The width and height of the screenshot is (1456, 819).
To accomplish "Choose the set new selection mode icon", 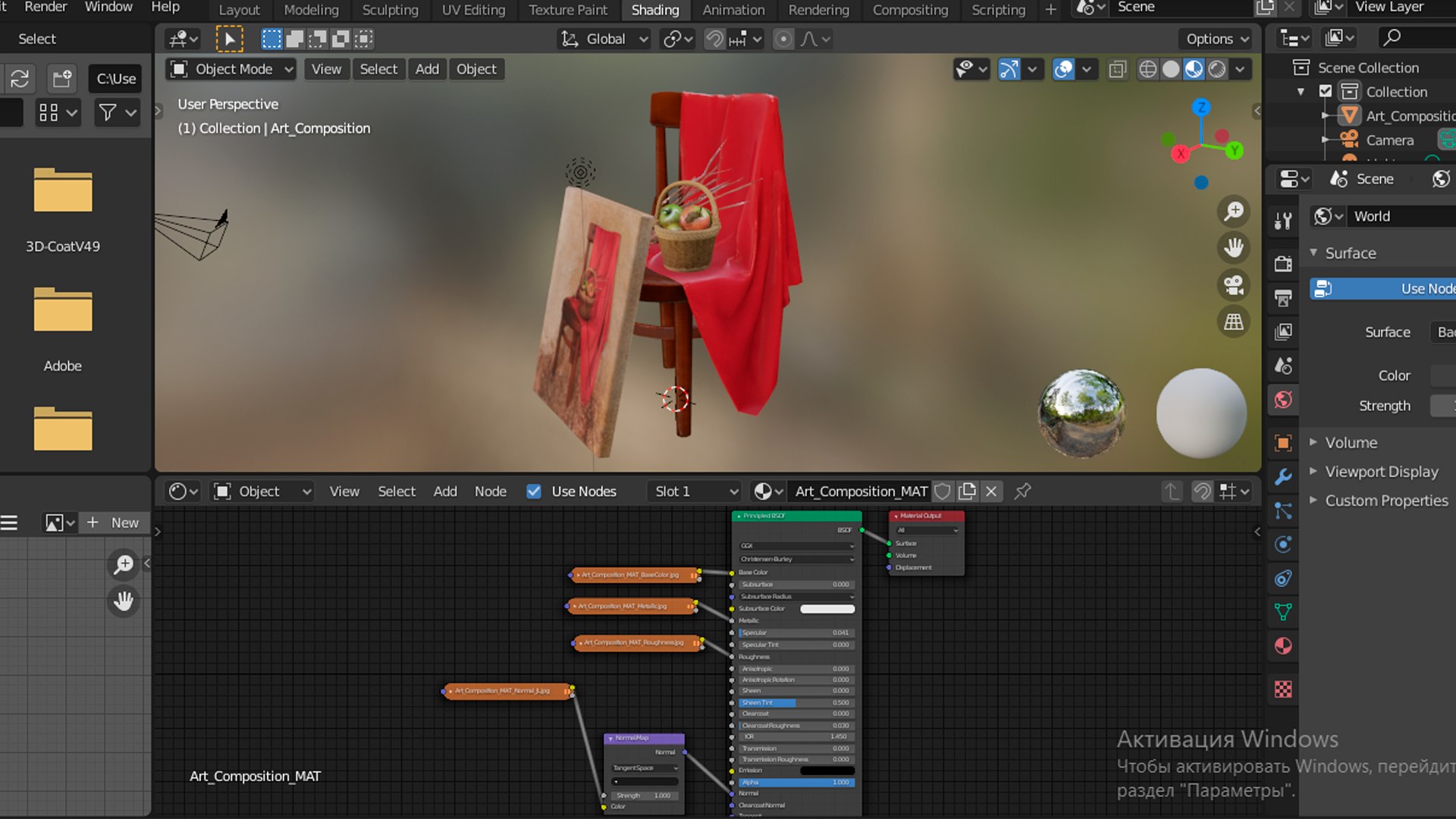I will coord(271,39).
